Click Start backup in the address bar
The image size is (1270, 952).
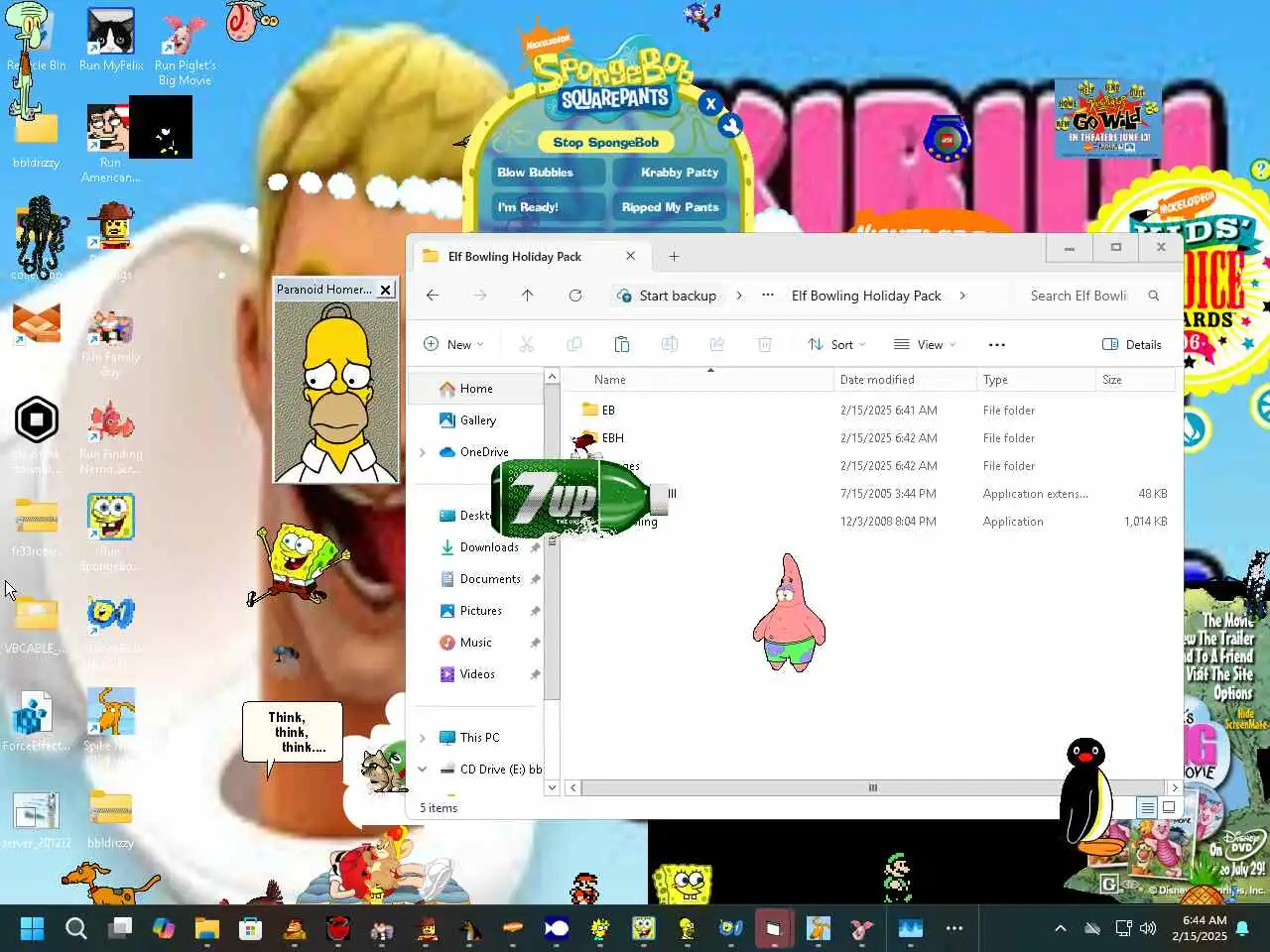(667, 296)
